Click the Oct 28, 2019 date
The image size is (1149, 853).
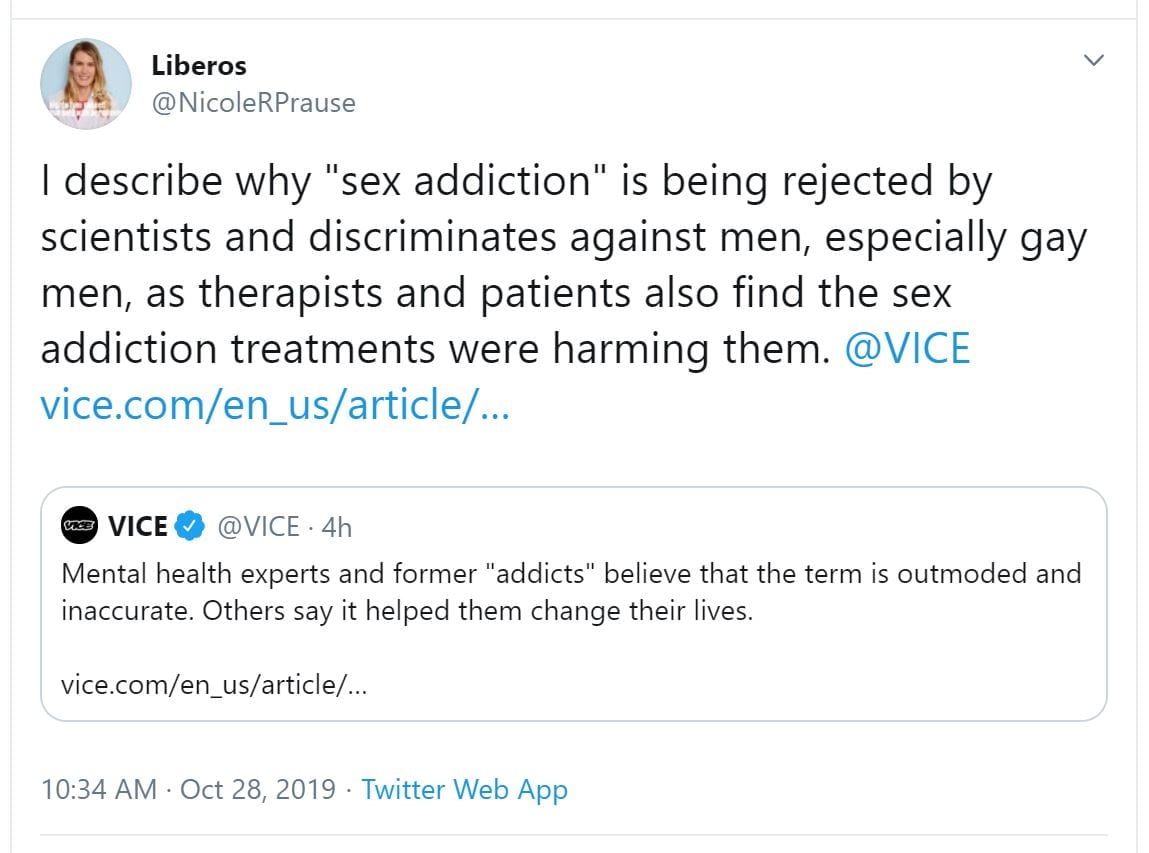click(258, 789)
